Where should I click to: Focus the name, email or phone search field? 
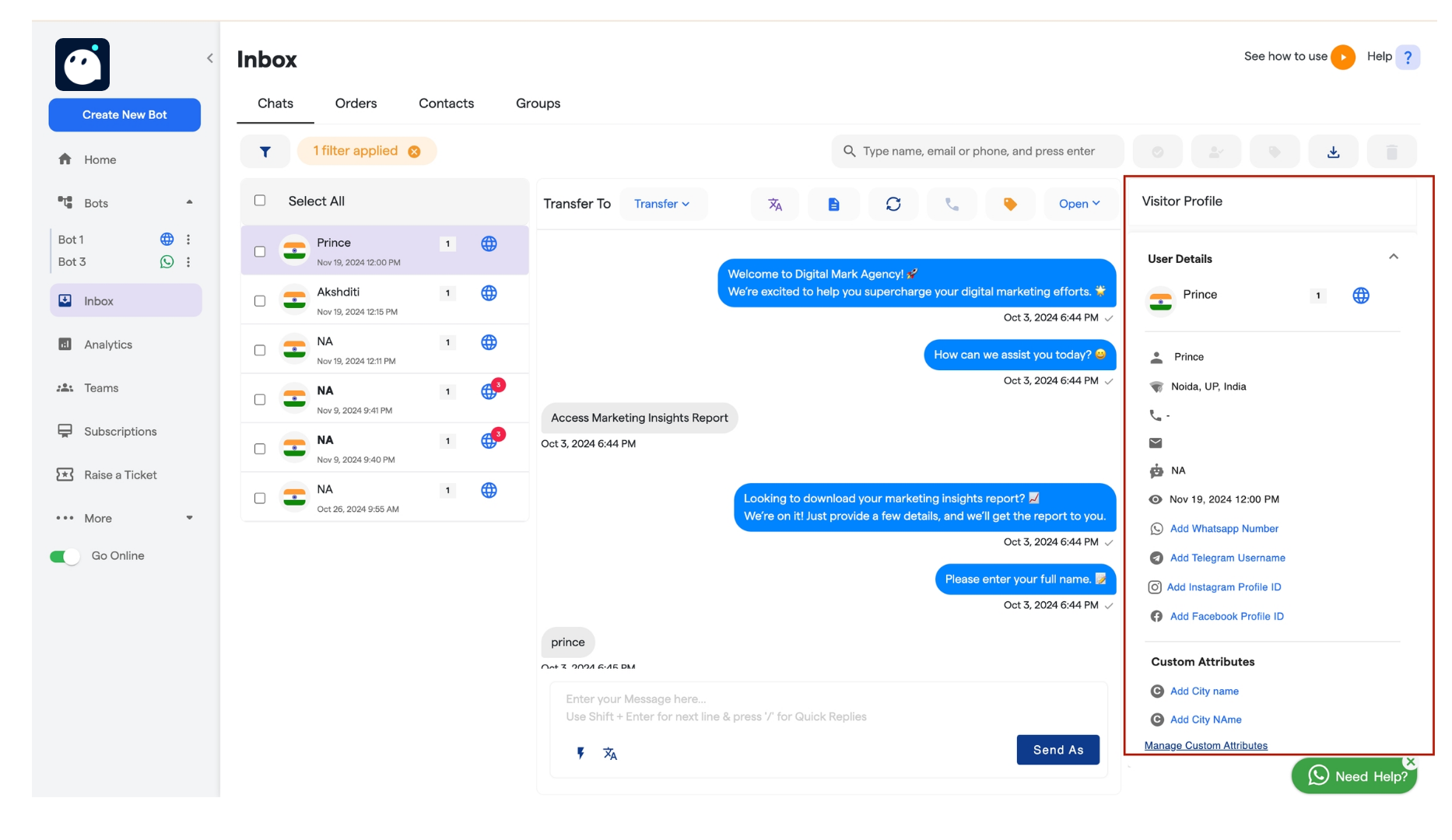click(978, 152)
